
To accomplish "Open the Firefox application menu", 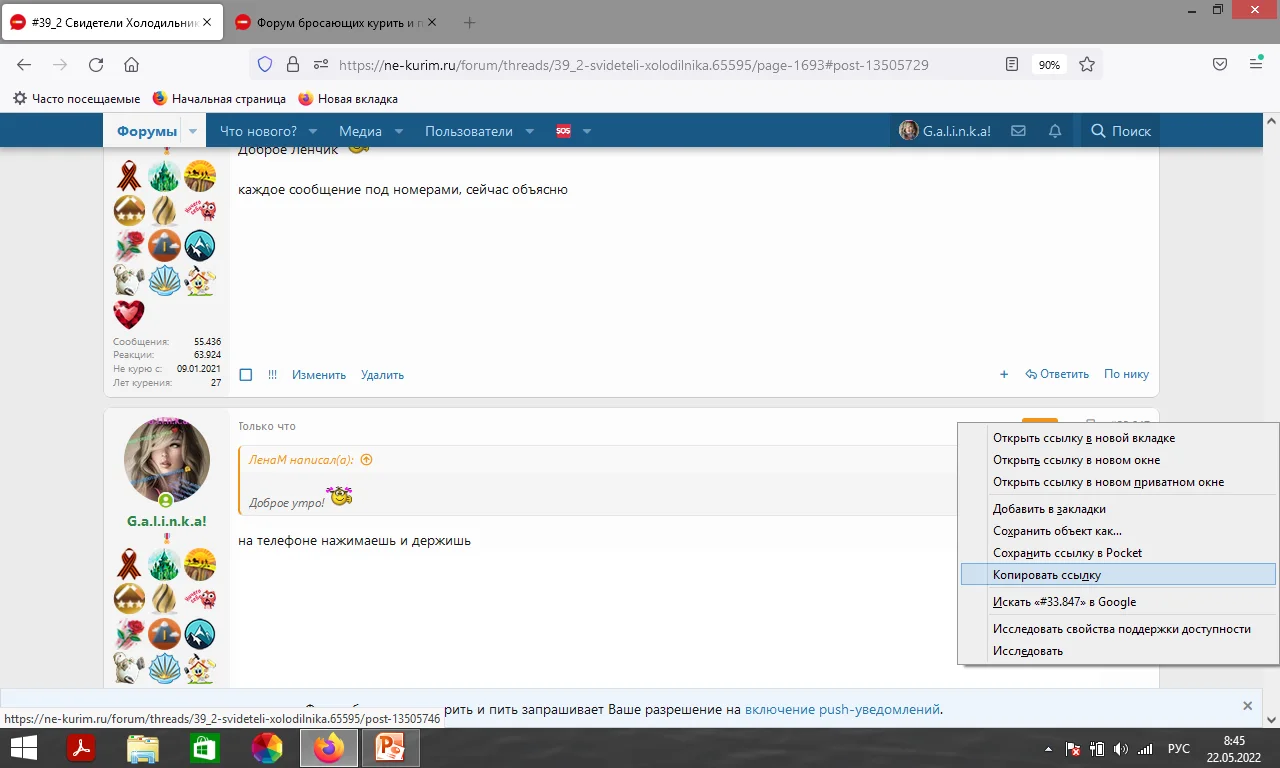I will 1256,65.
